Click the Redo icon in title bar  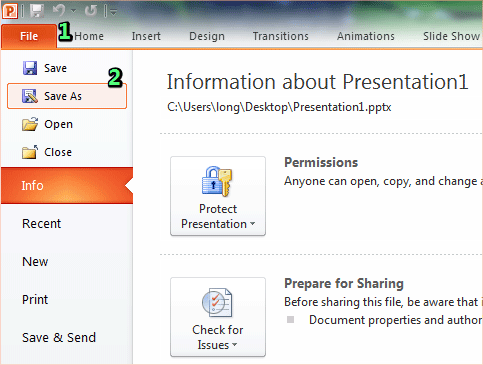coord(90,11)
